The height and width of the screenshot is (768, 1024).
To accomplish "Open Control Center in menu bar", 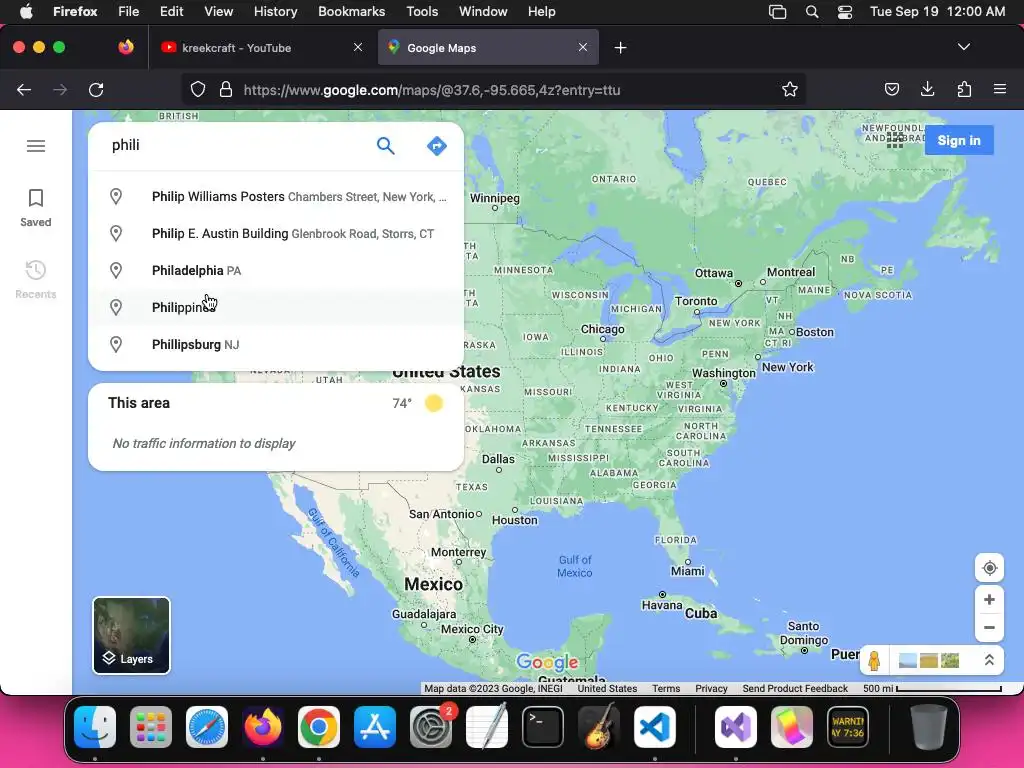I will pos(845,12).
